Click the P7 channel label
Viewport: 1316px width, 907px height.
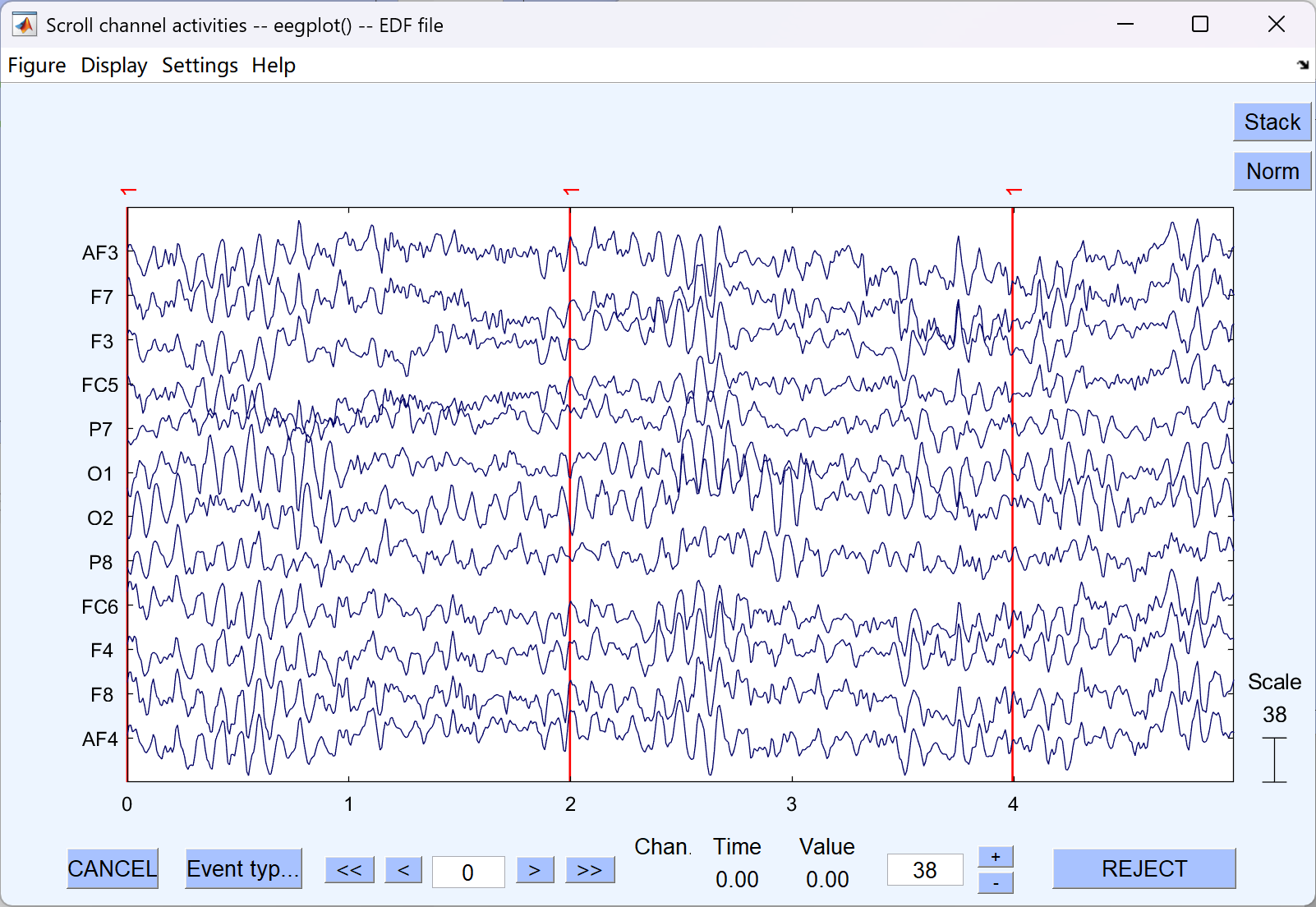[100, 430]
